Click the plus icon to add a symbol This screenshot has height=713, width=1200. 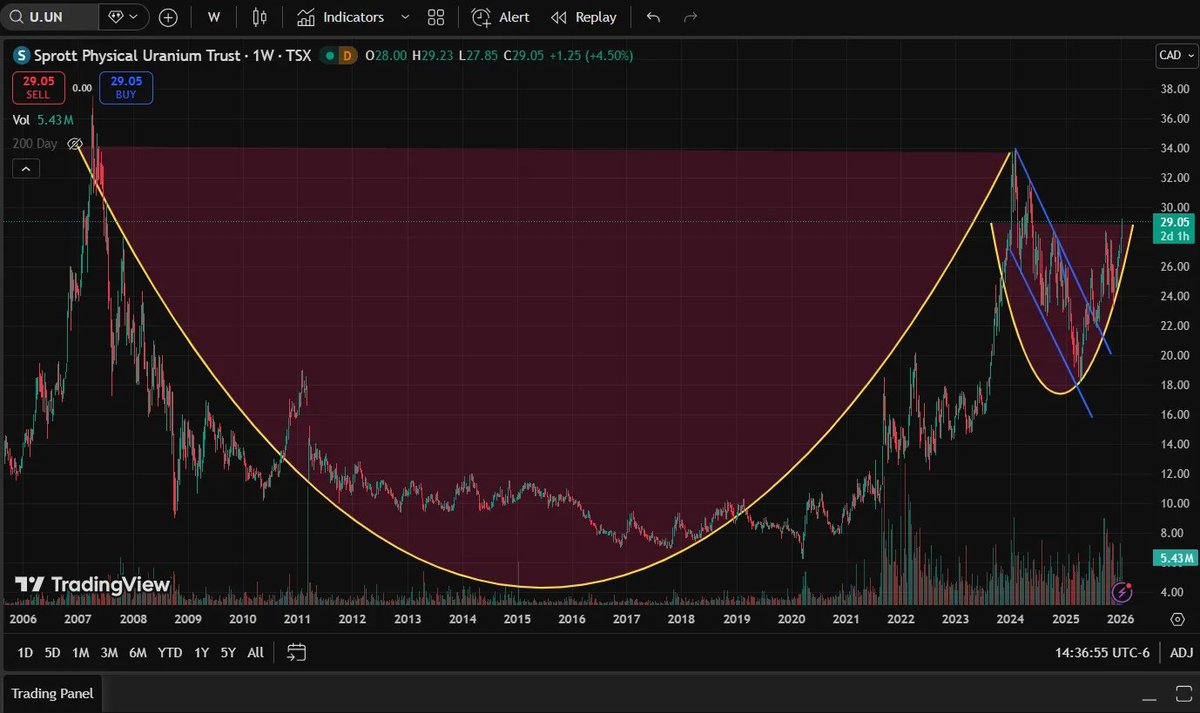tap(167, 16)
